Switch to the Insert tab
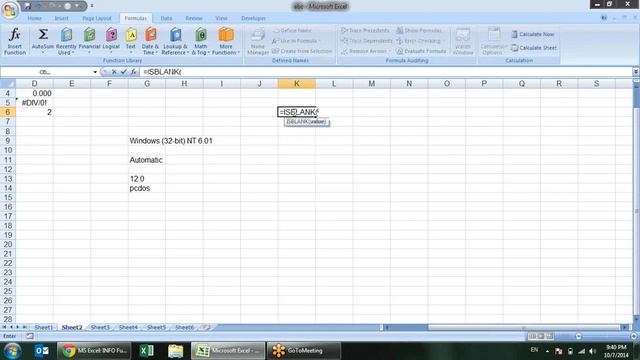 (62, 18)
